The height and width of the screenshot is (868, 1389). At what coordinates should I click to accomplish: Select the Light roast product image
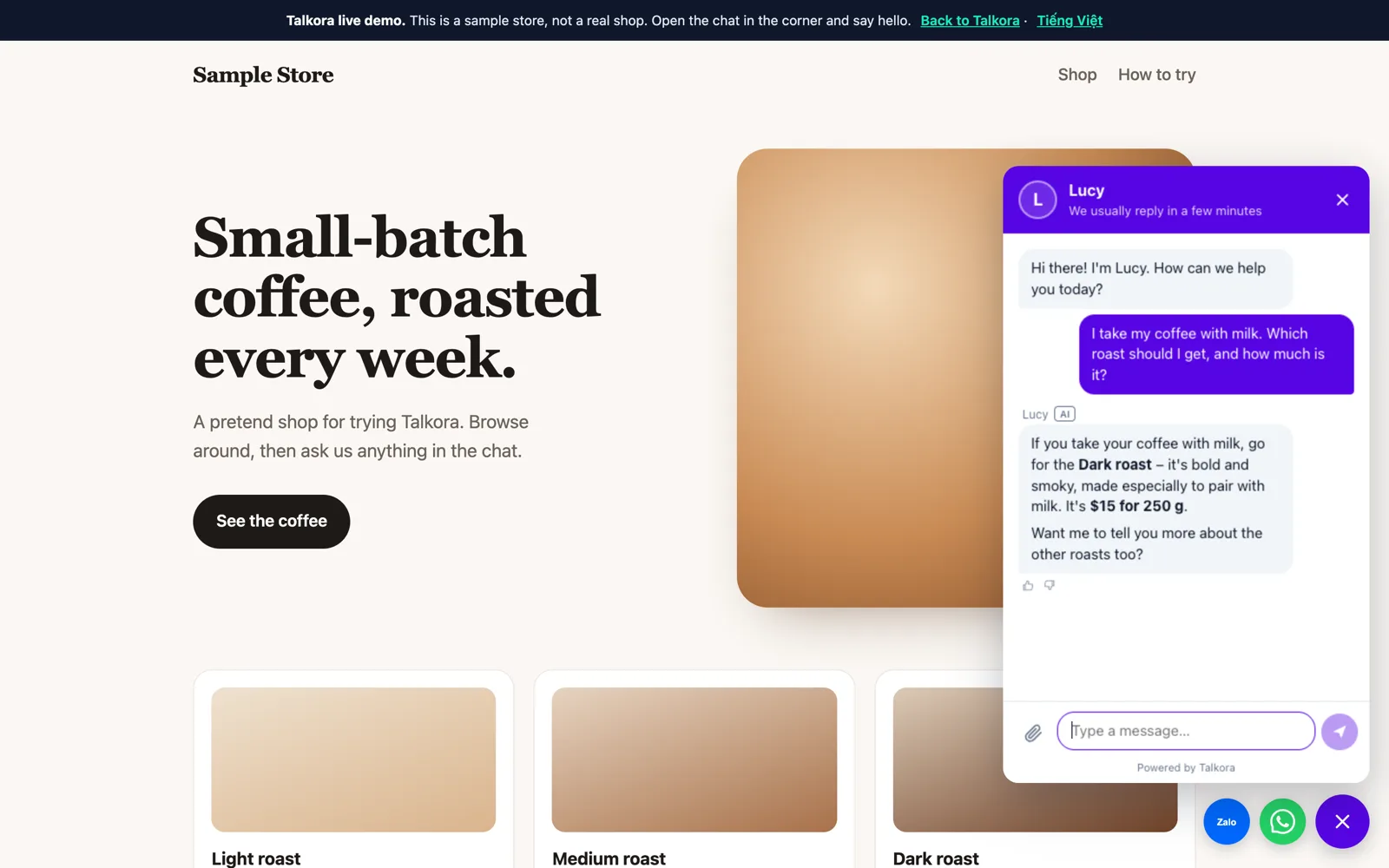(353, 759)
